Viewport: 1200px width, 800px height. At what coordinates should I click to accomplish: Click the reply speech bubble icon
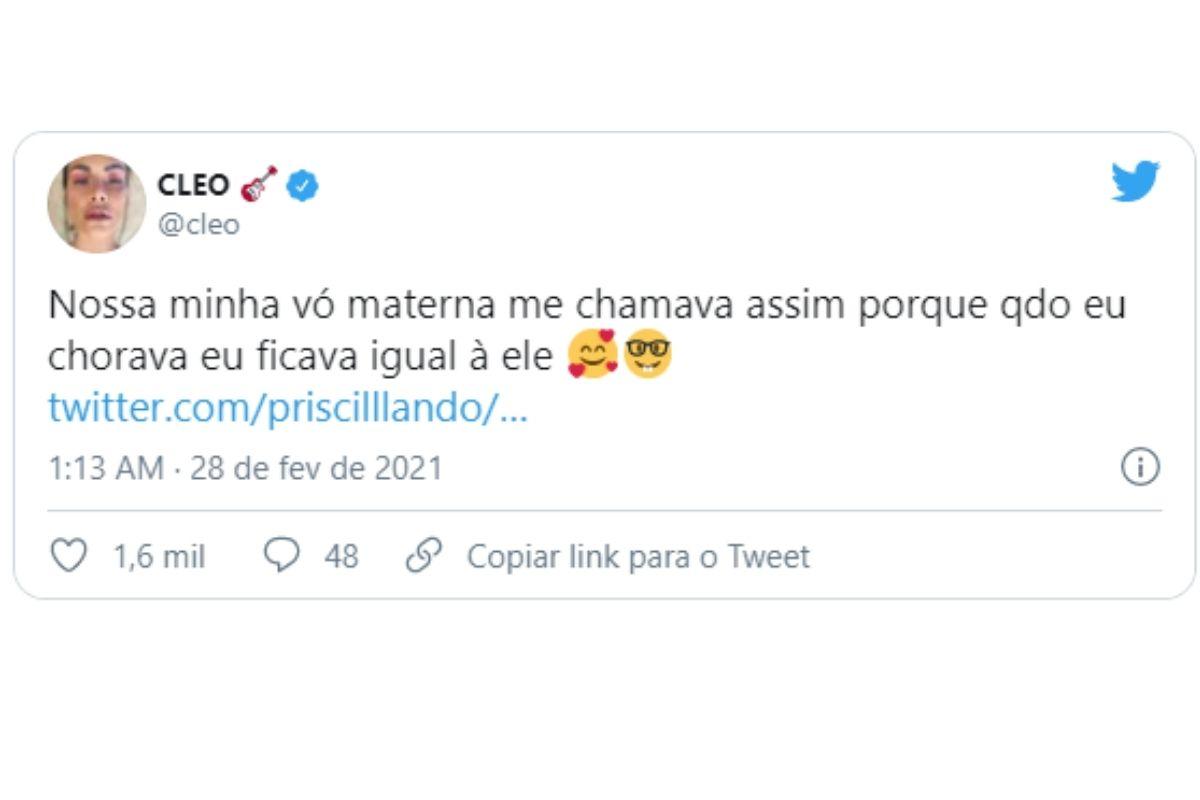pos(281,556)
